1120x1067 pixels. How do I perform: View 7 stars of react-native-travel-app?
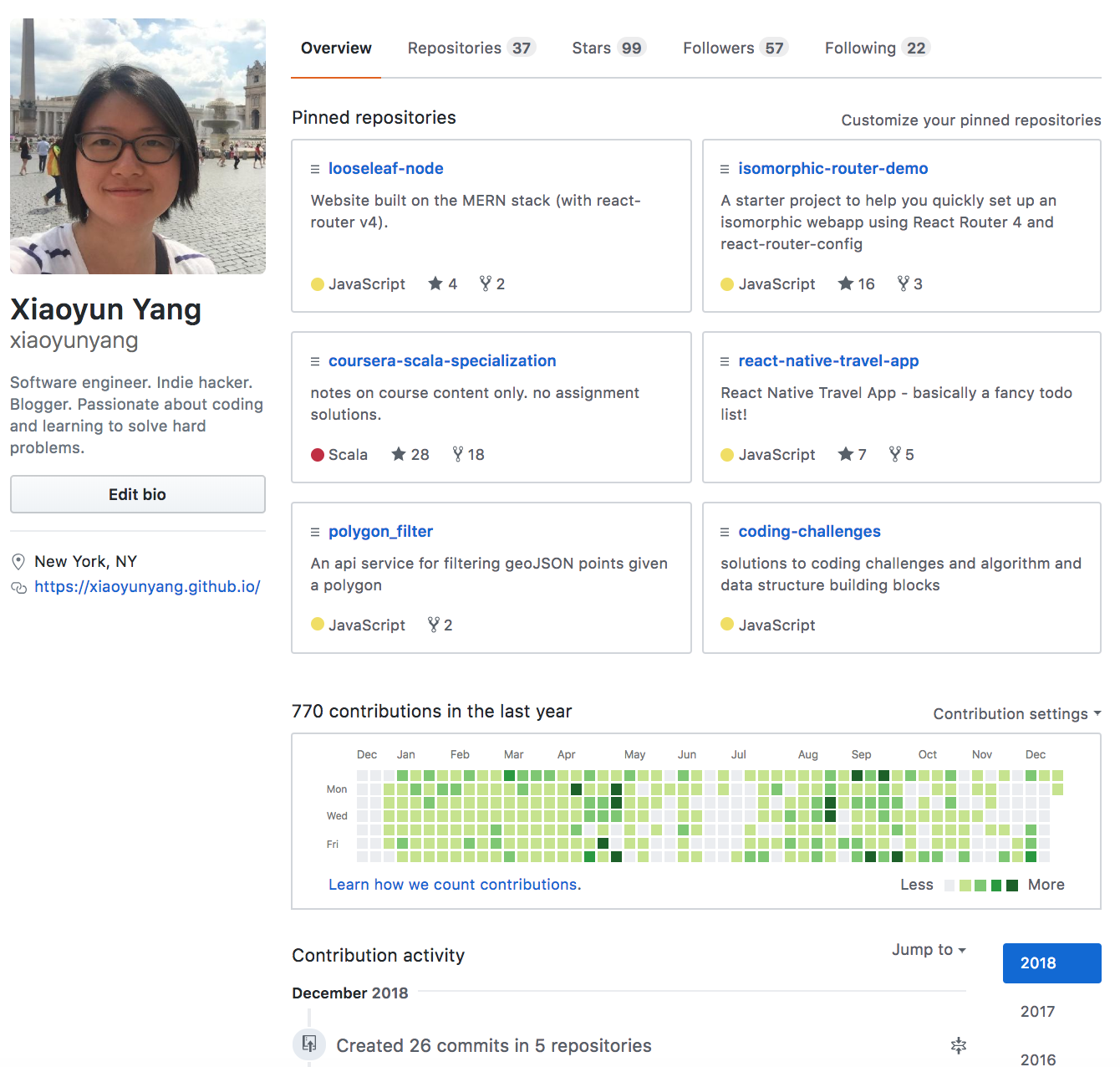pyautogui.click(x=853, y=455)
